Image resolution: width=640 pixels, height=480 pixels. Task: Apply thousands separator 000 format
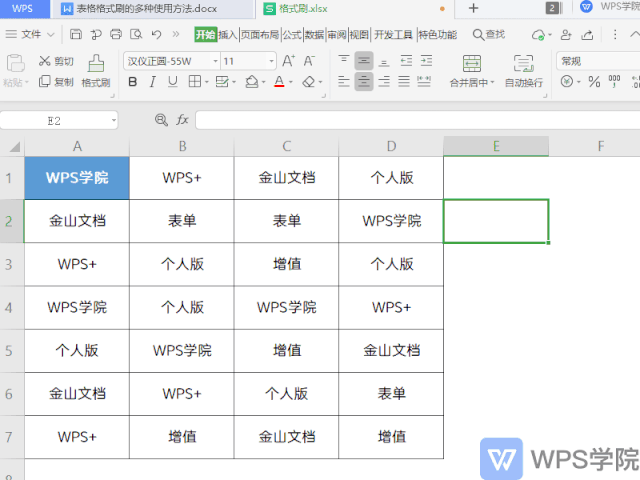pyautogui.click(x=614, y=82)
